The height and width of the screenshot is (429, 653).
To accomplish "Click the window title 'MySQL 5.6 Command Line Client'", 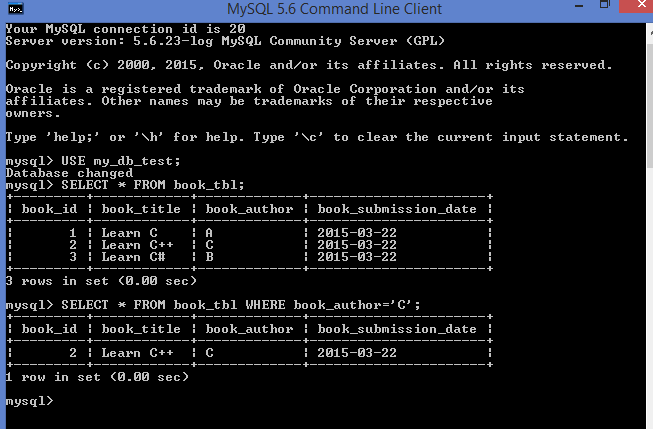I will [334, 9].
